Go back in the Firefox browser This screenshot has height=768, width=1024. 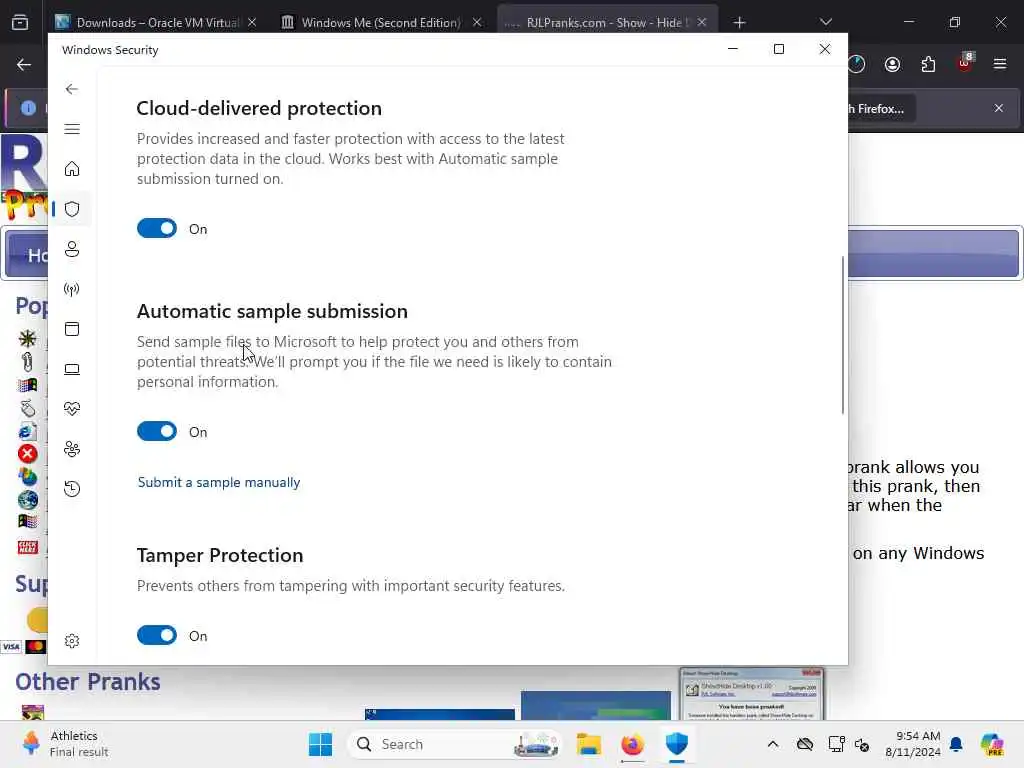pos(24,64)
